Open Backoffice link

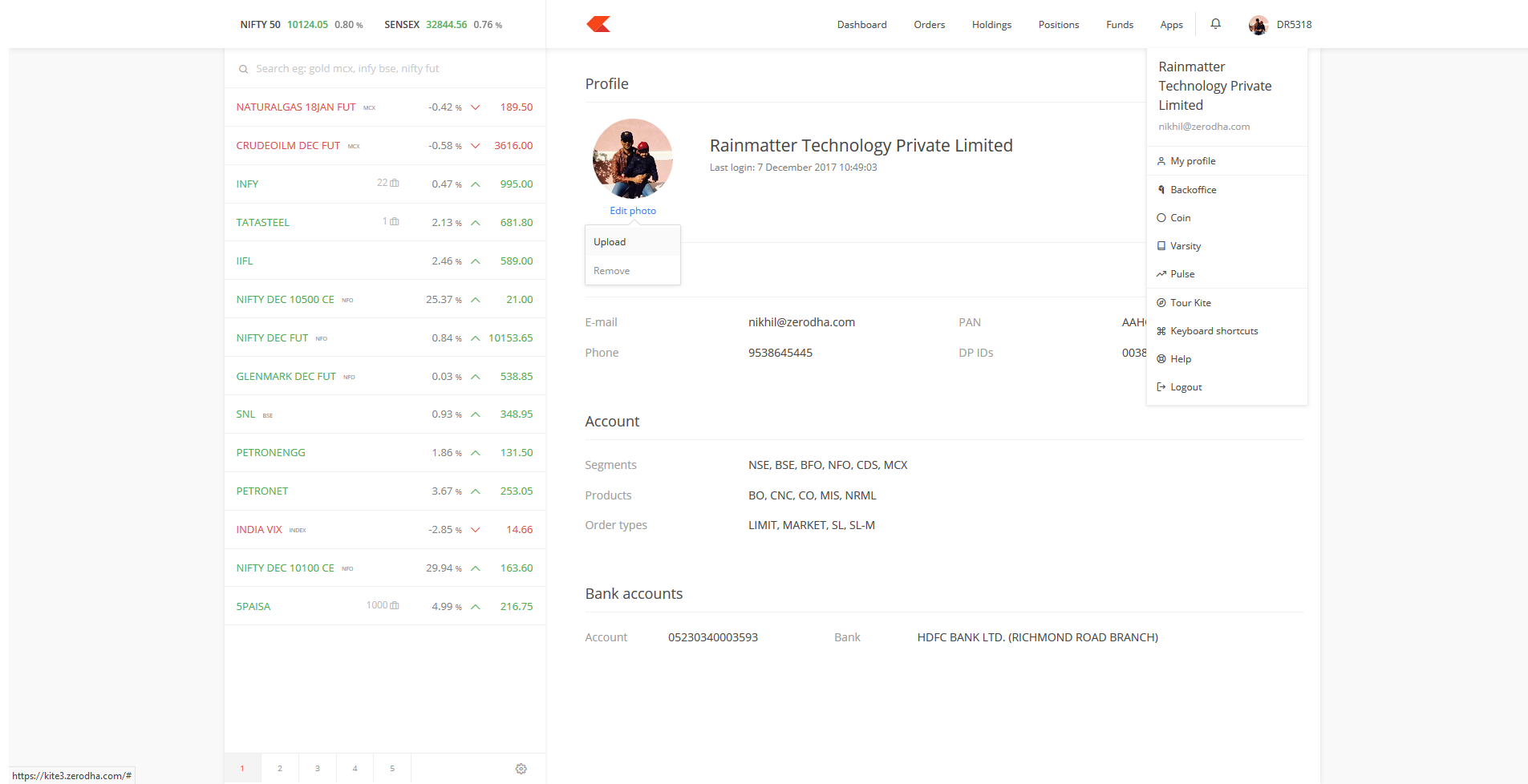pos(1226,190)
